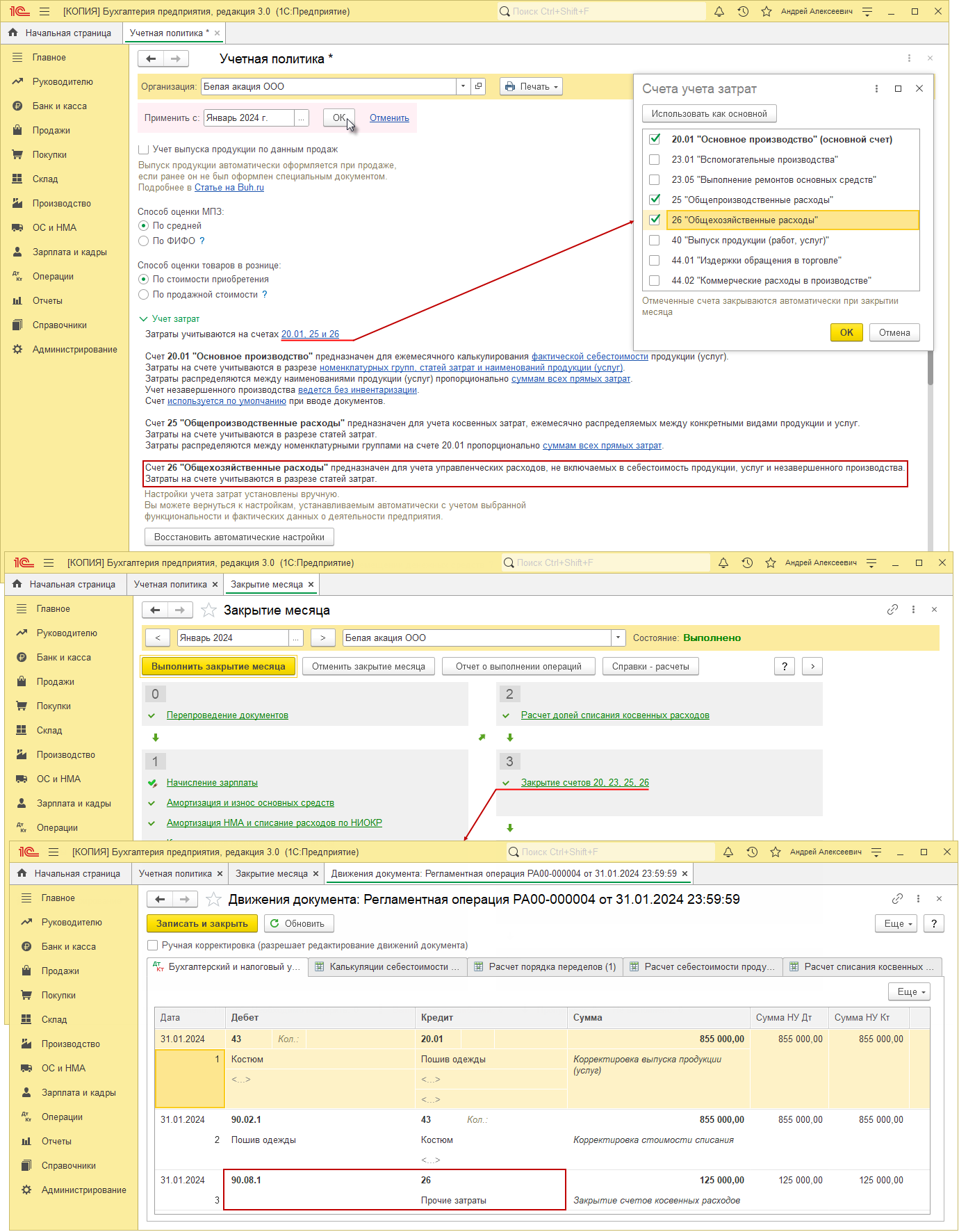Click the ? help button next to Еще in Движения документа
Image resolution: width=959 pixels, height=1232 pixels.
click(934, 924)
